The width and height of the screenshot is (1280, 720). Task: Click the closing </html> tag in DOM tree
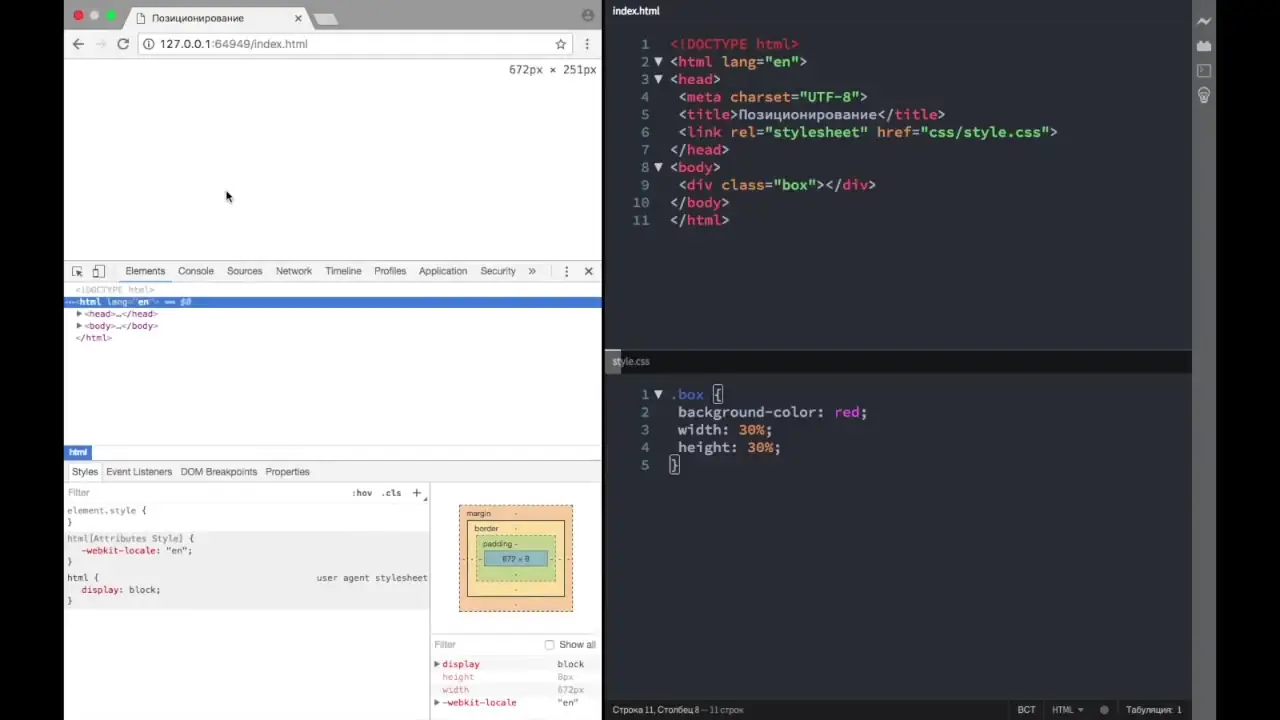(x=94, y=338)
